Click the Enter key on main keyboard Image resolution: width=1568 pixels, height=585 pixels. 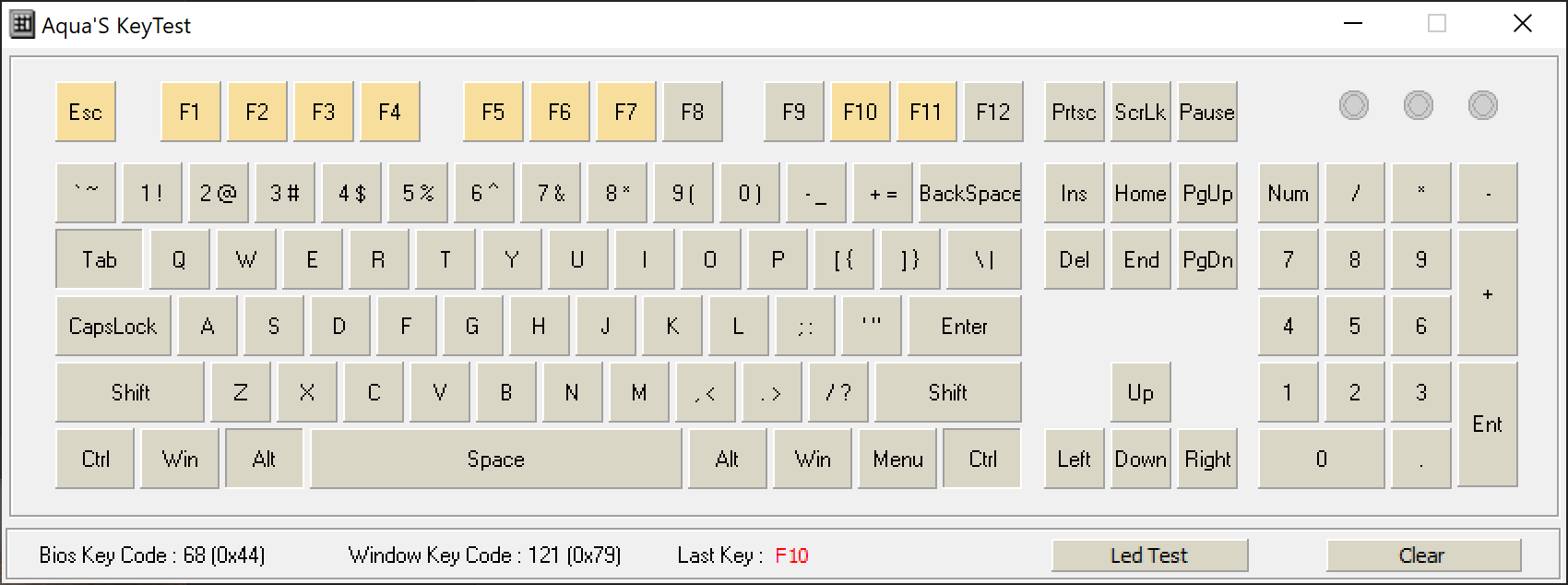click(x=964, y=326)
